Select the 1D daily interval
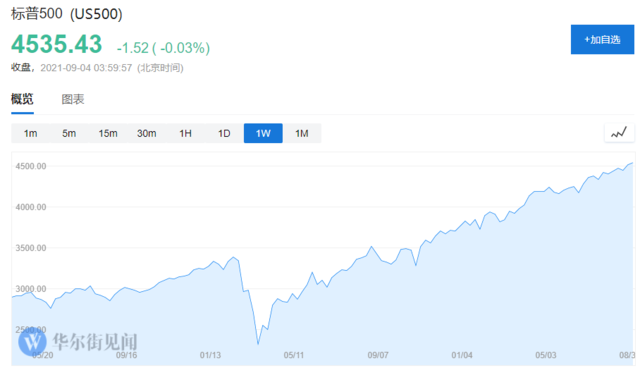Image resolution: width=640 pixels, height=373 pixels. click(x=224, y=133)
